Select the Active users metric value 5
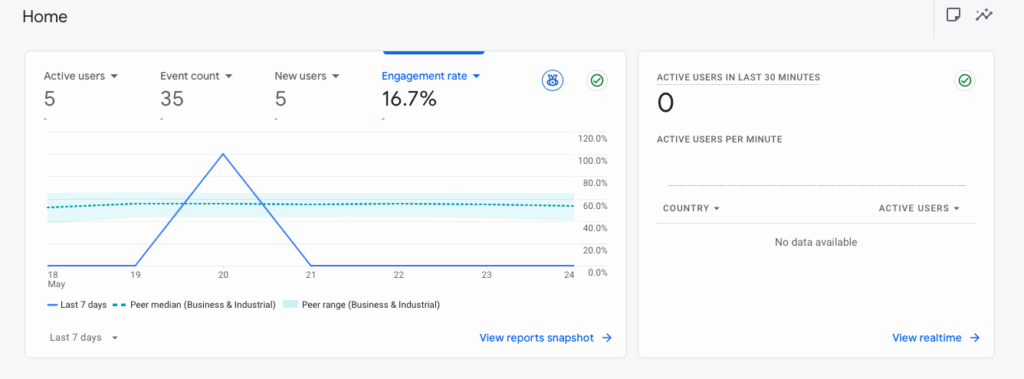This screenshot has height=379, width=1024. (x=50, y=99)
